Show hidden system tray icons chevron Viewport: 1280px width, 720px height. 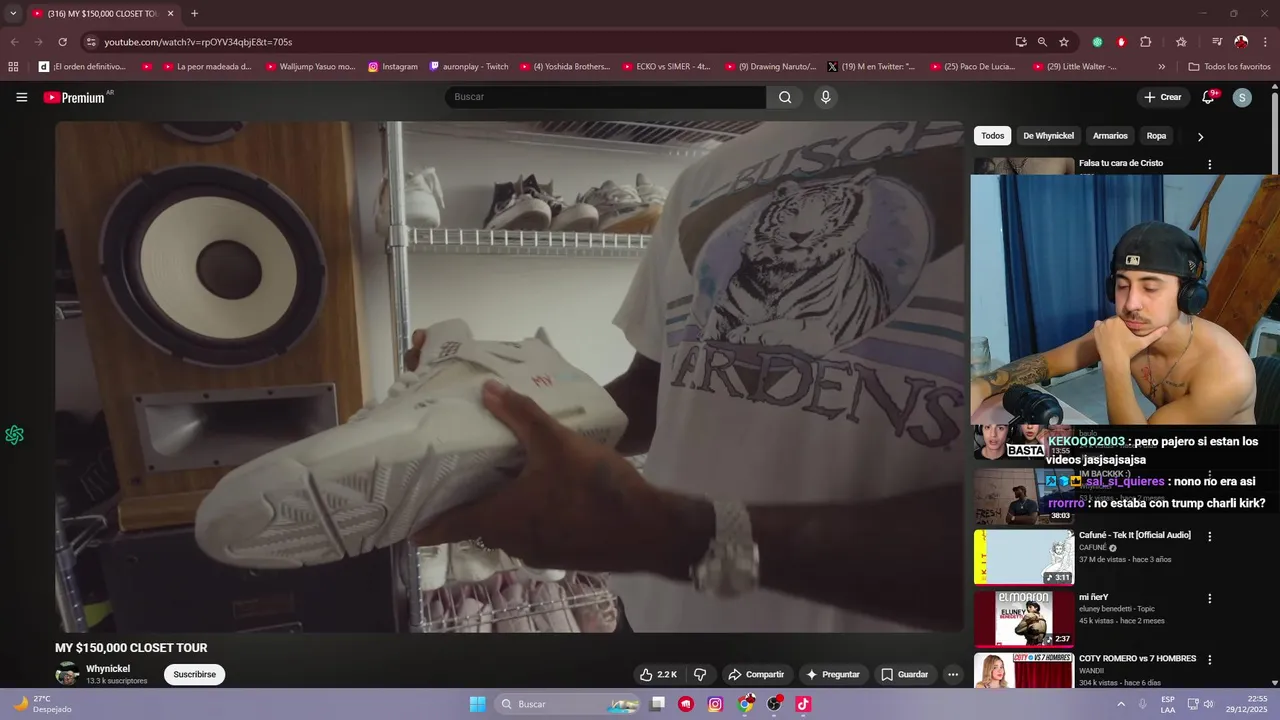[1121, 704]
